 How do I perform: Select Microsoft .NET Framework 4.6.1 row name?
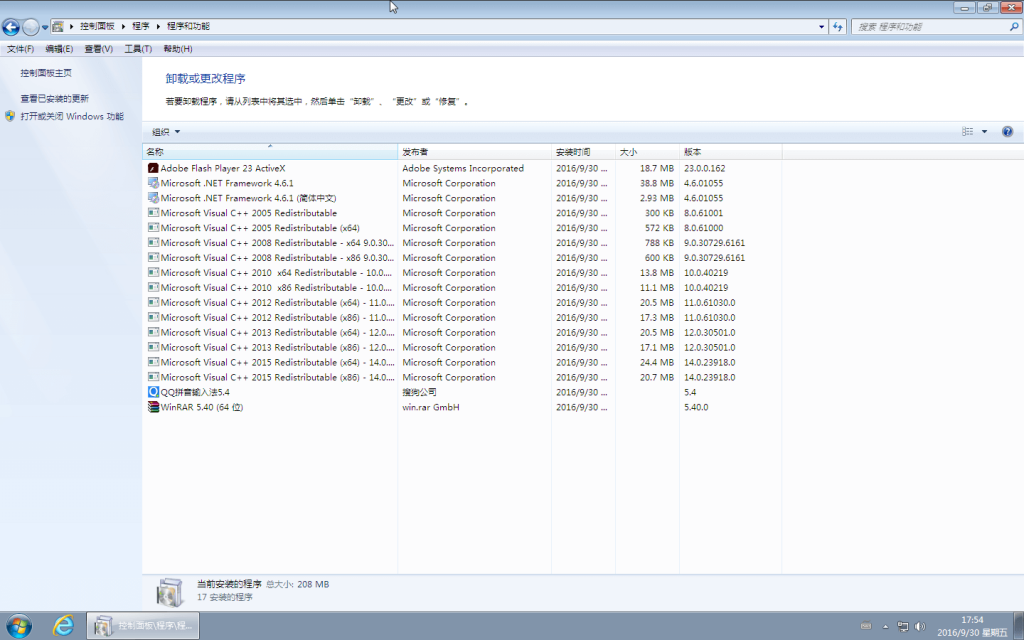click(227, 183)
